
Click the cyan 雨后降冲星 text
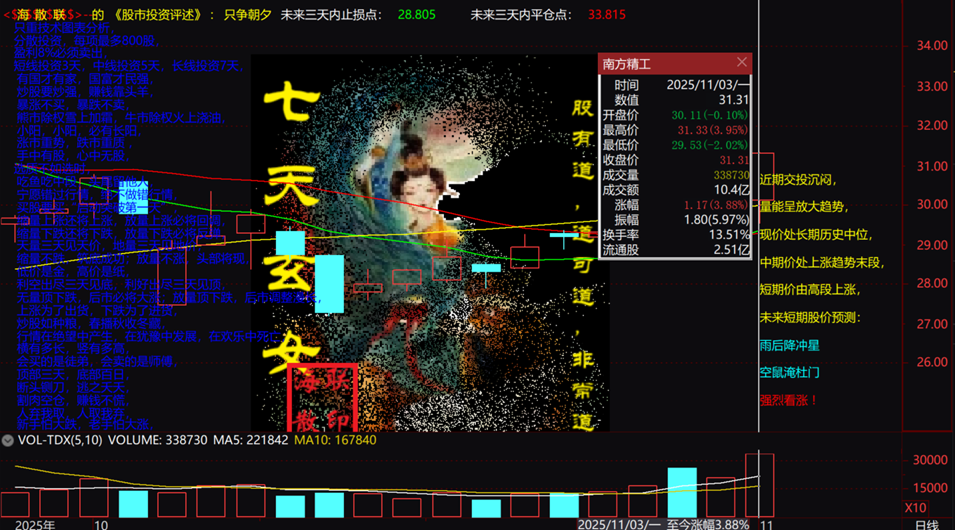click(789, 345)
